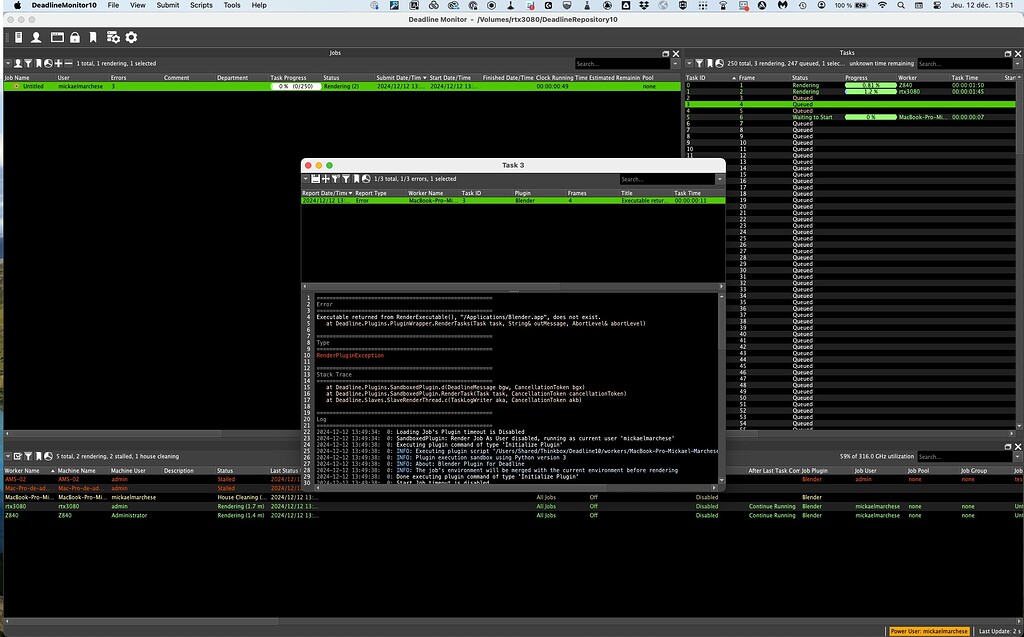Click the plus icon in the Jobs panel toolbar
This screenshot has height=637, width=1024.
coord(59,63)
